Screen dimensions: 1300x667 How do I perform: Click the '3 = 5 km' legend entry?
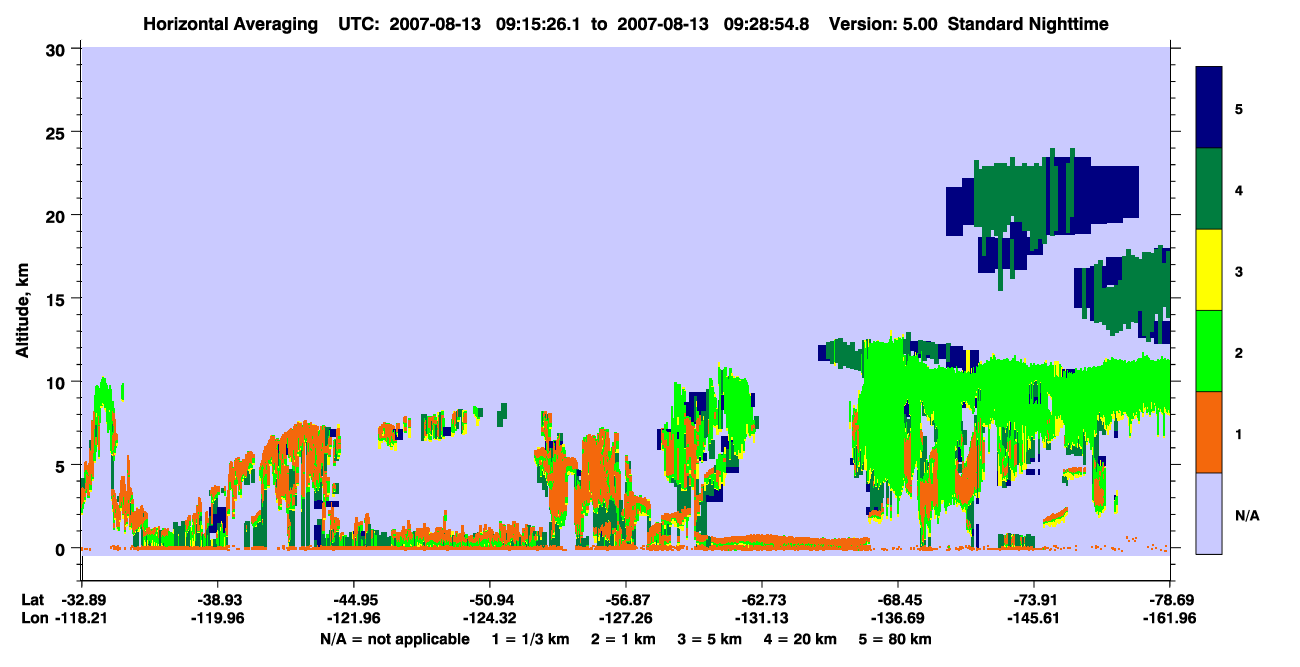tap(711, 639)
